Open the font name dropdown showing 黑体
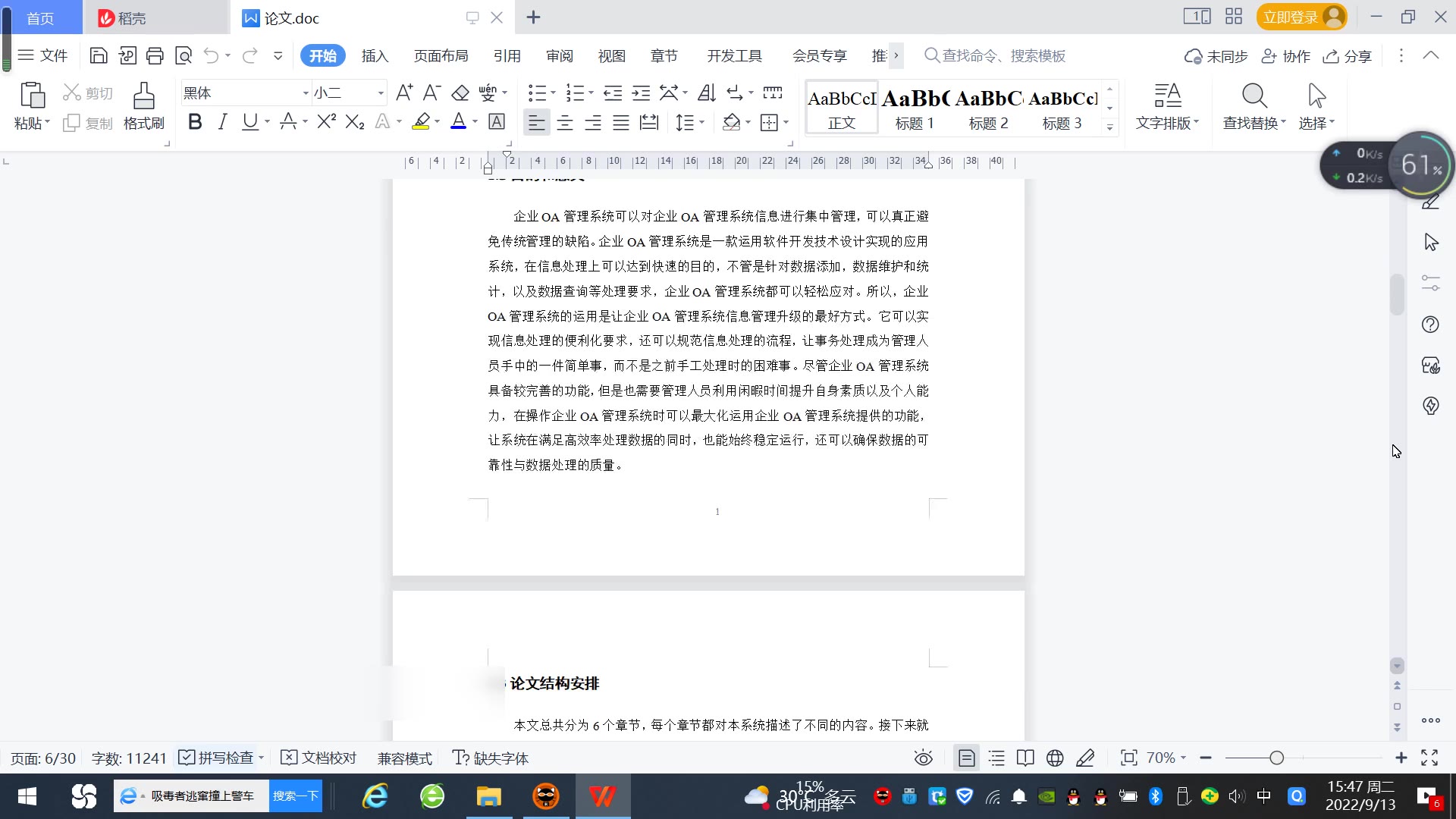The height and width of the screenshot is (819, 1456). click(306, 93)
